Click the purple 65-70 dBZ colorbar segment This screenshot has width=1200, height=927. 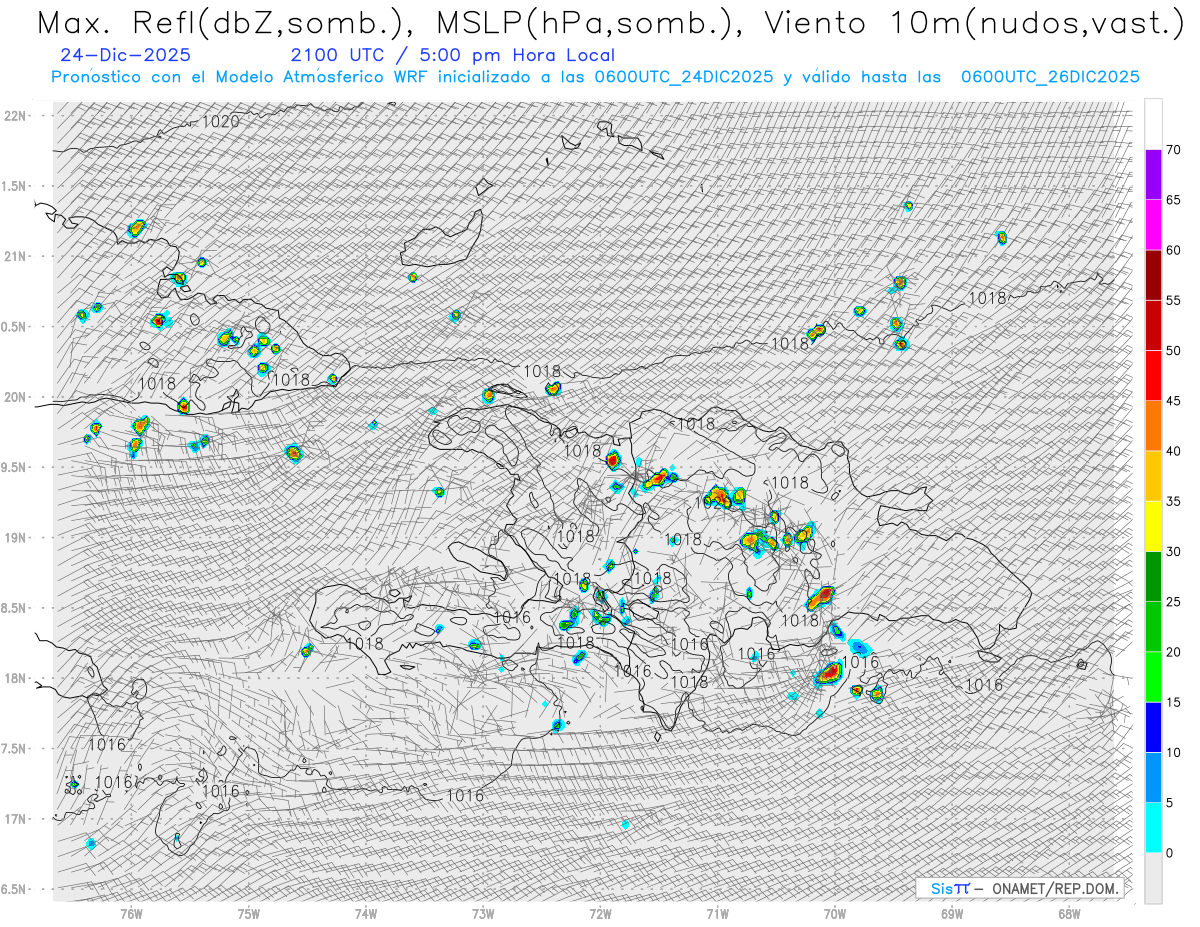1153,175
